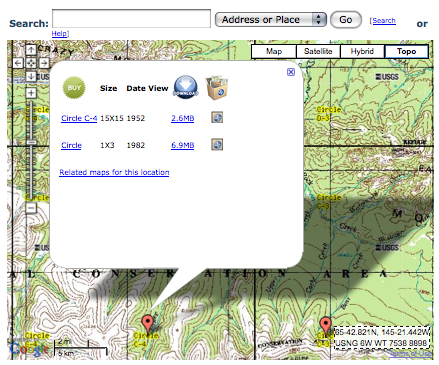Recenter map with center pan icon

tap(31, 63)
